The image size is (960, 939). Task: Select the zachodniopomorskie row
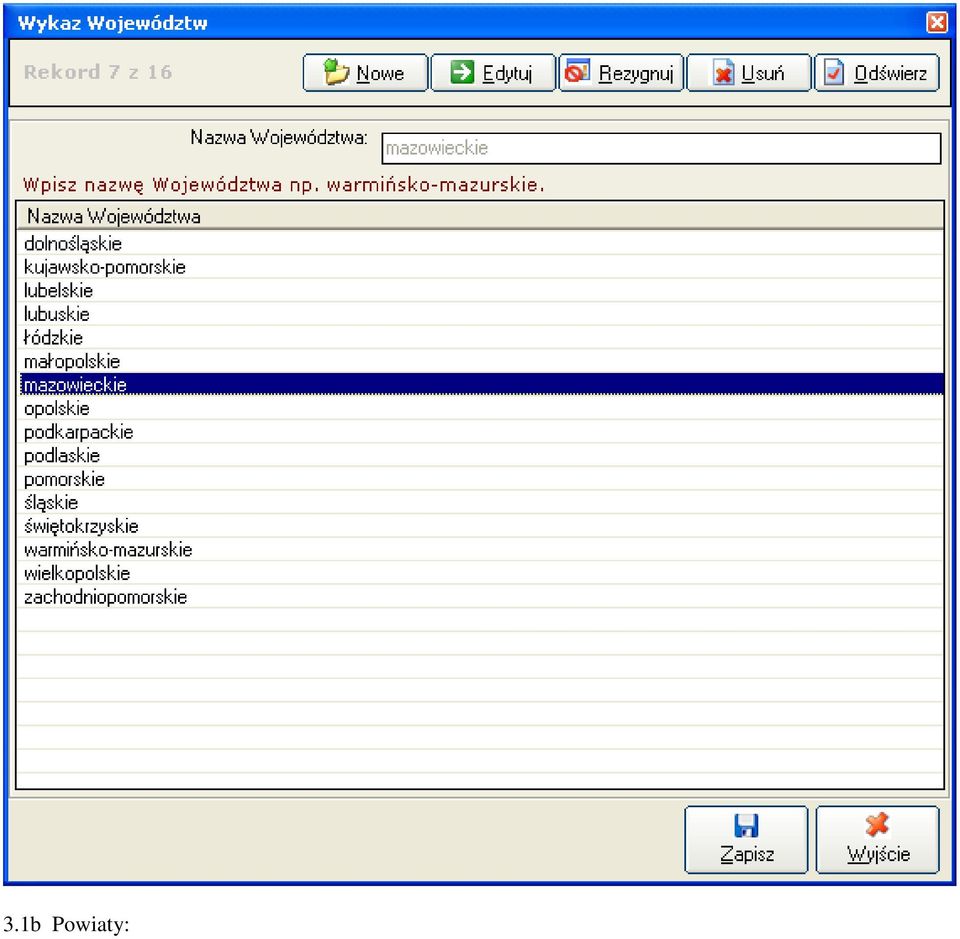click(481, 597)
